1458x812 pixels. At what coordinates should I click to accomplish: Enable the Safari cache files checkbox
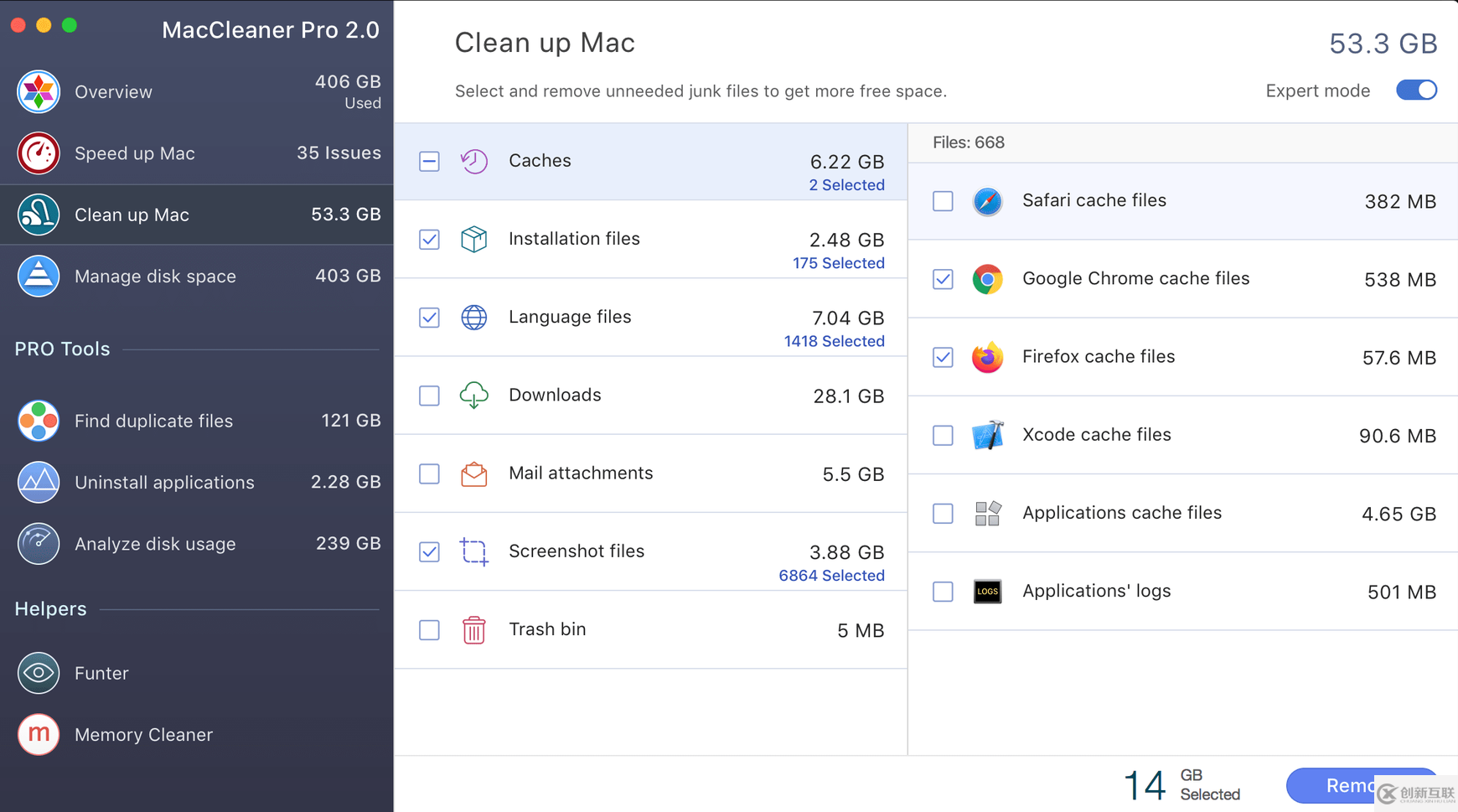click(943, 201)
